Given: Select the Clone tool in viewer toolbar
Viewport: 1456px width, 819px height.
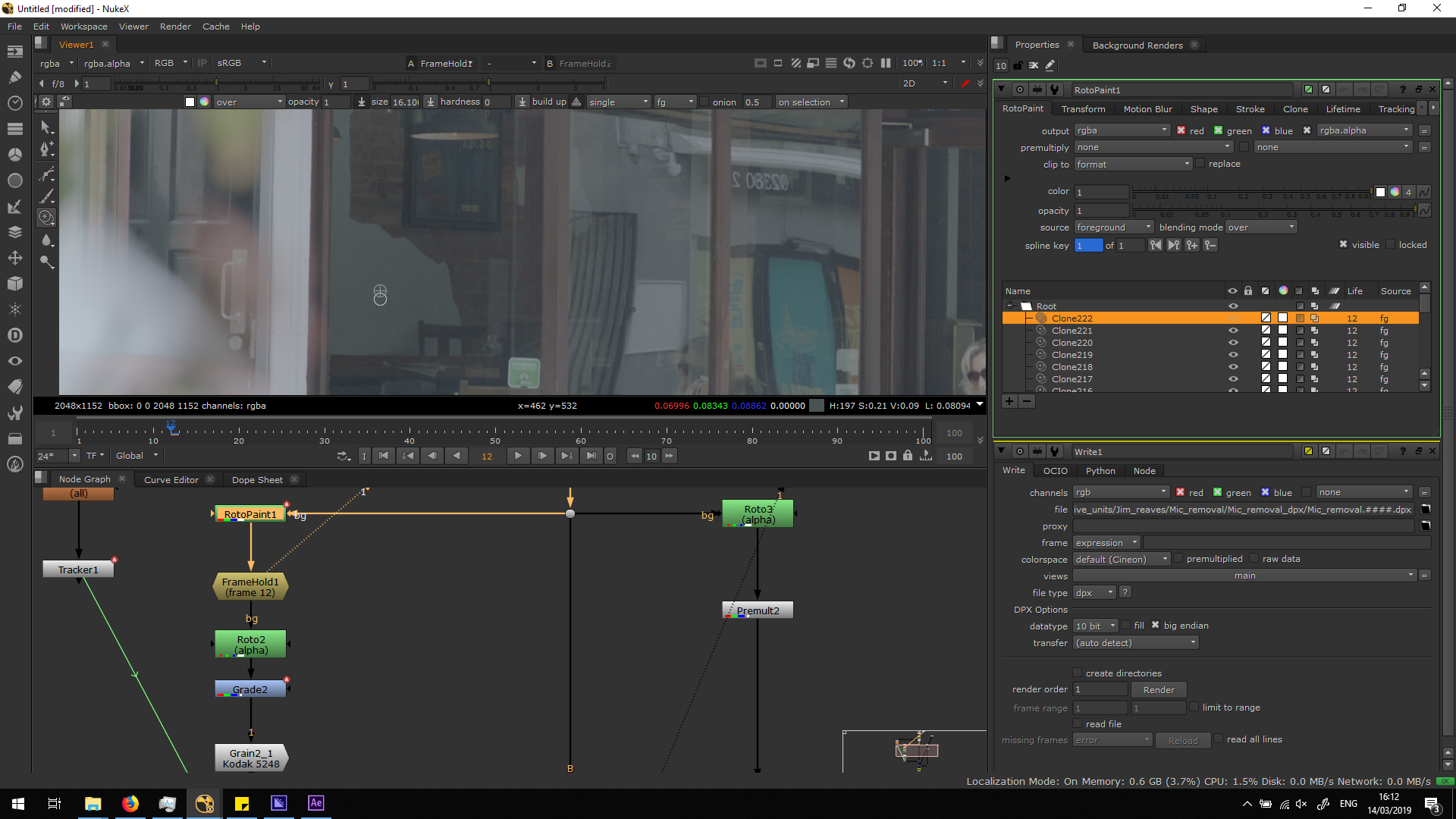Looking at the screenshot, I should pyautogui.click(x=46, y=218).
